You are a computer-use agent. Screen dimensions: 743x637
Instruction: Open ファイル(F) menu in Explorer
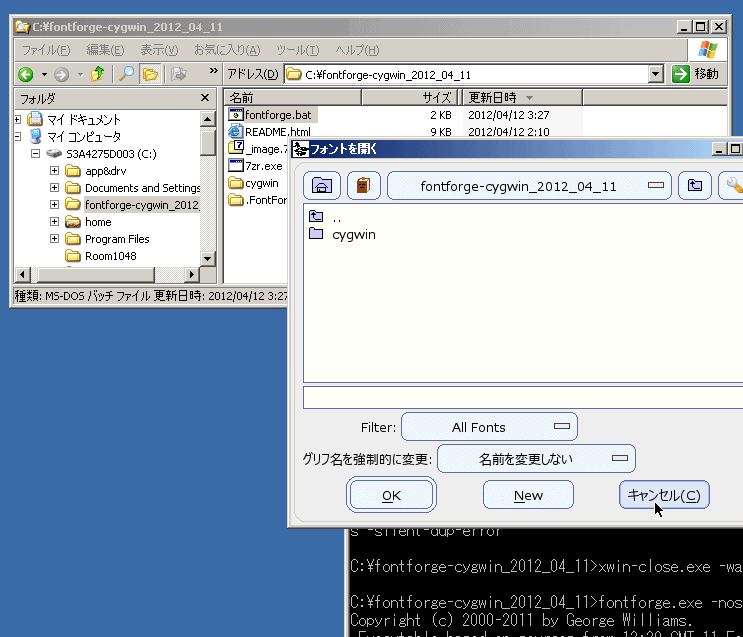pyautogui.click(x=46, y=50)
